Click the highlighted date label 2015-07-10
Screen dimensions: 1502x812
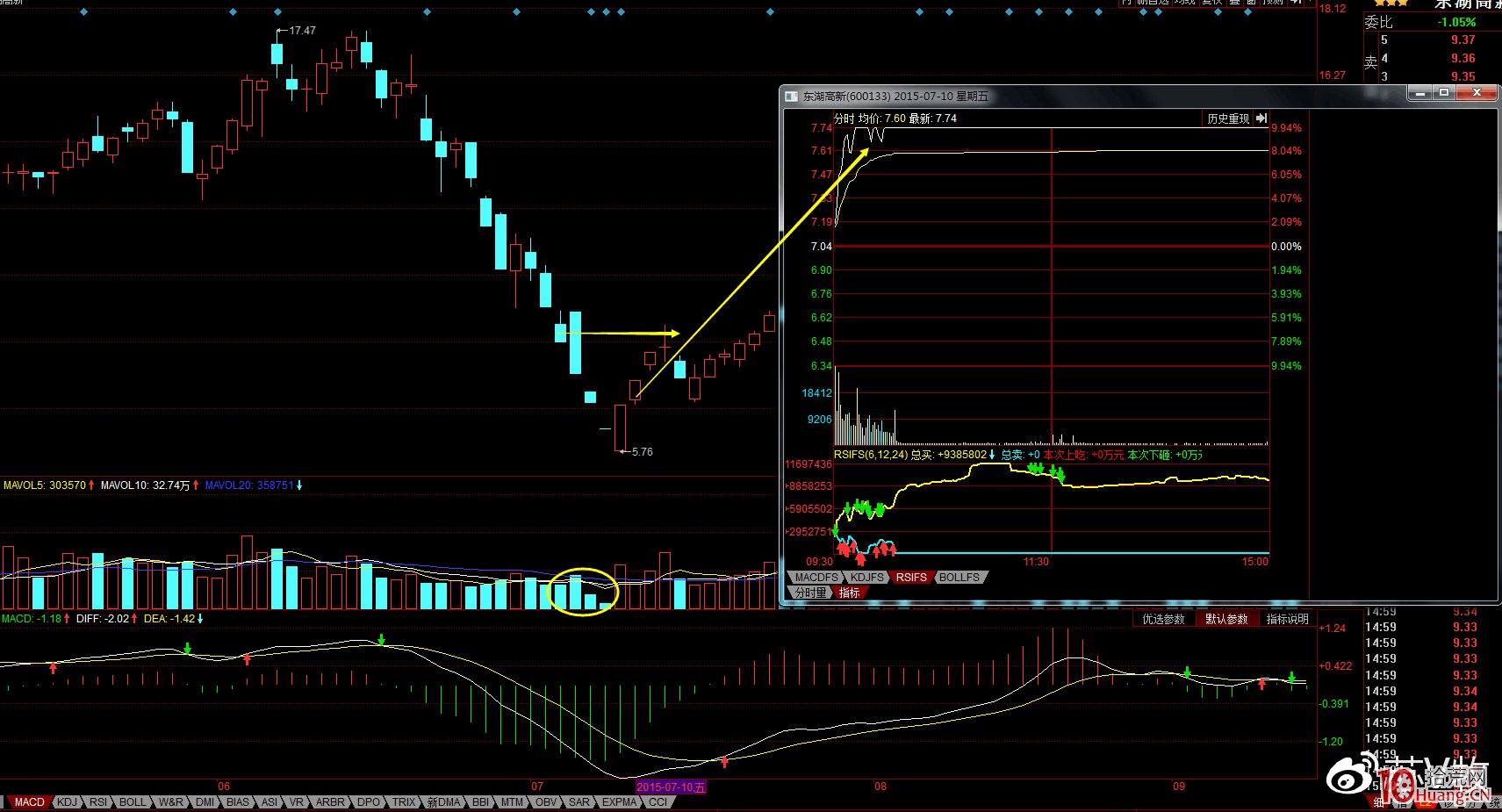[x=671, y=787]
